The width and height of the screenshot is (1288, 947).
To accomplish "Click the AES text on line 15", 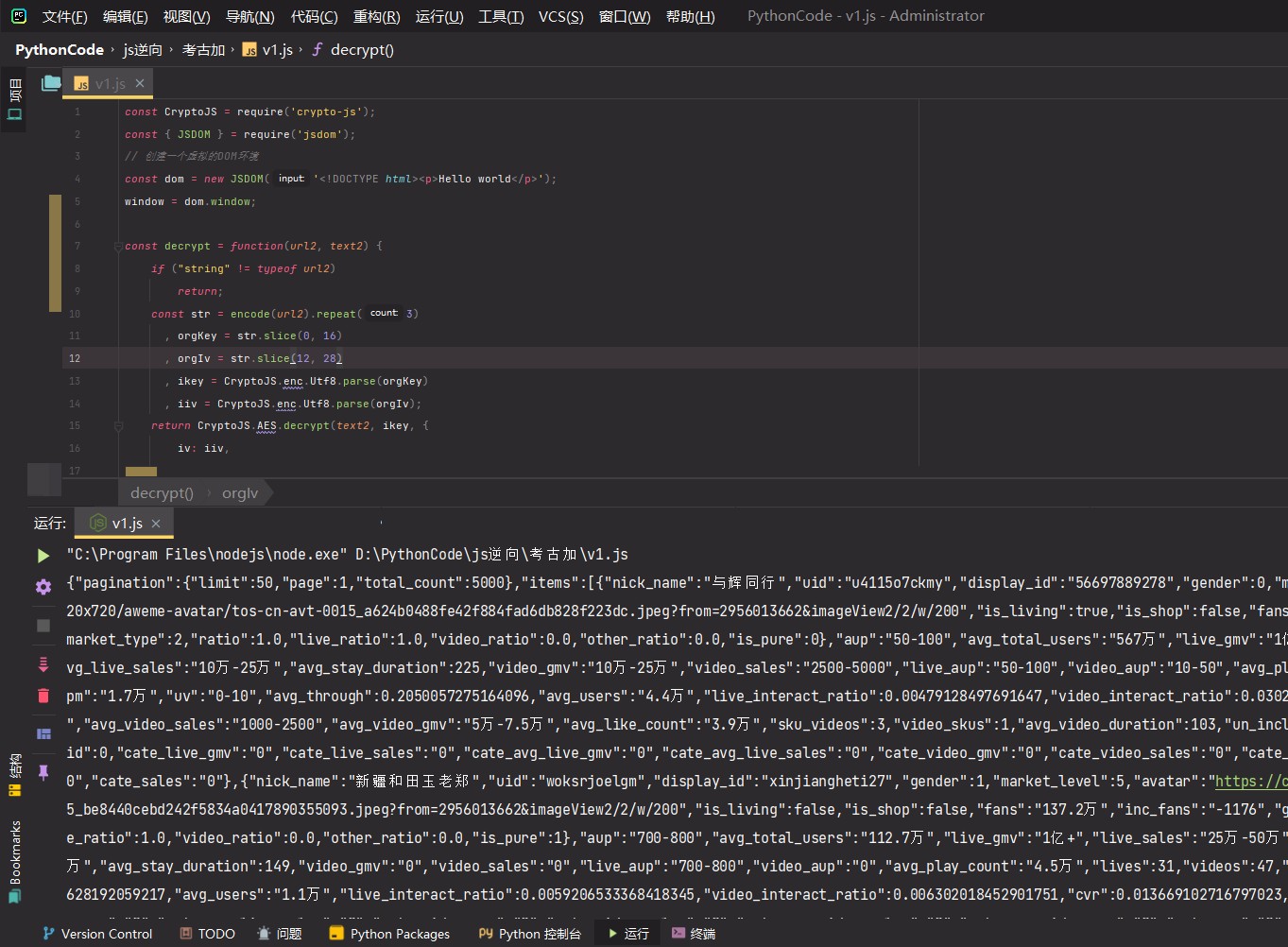I will coord(266,426).
